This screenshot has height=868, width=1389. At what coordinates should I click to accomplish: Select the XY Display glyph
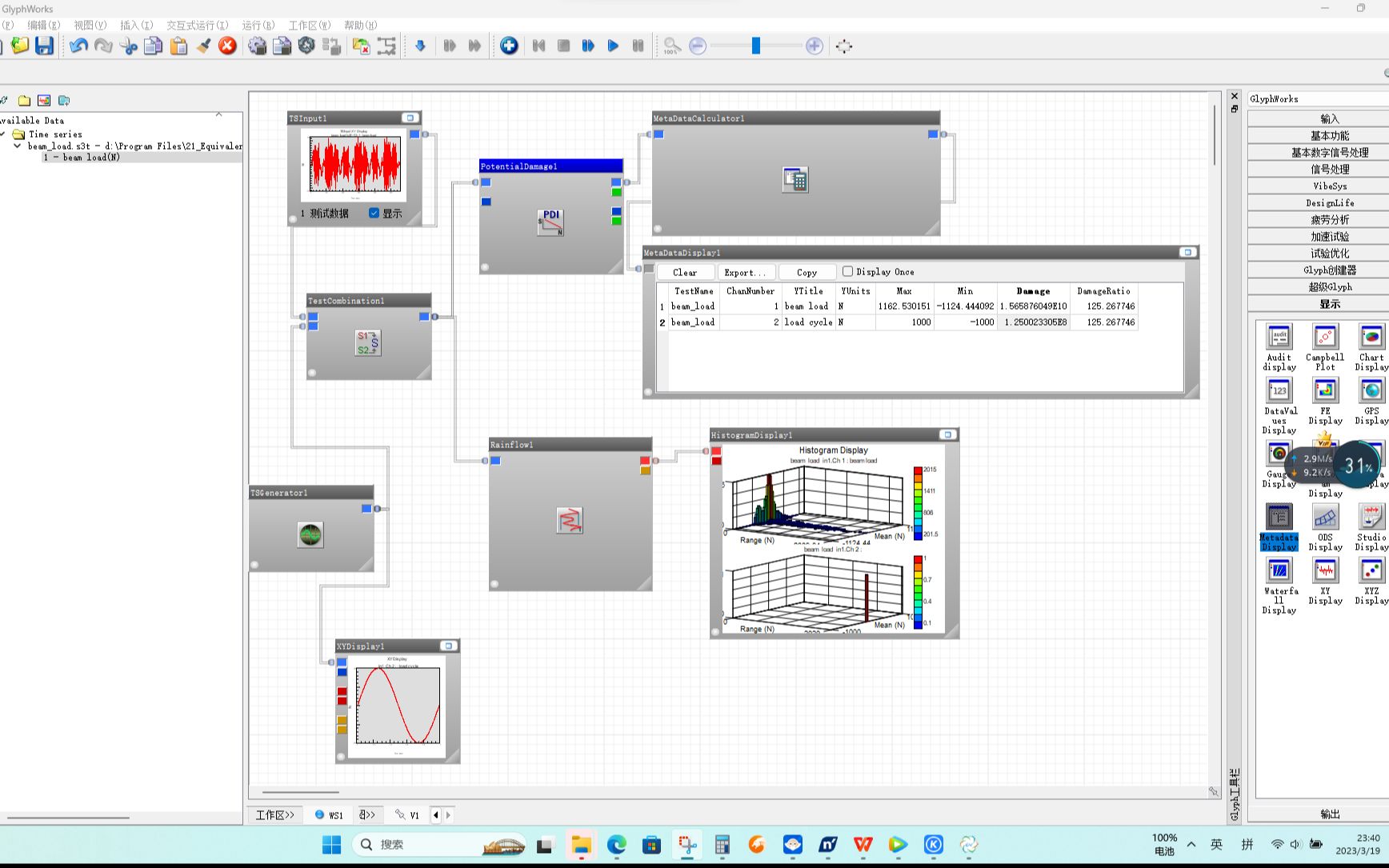[1325, 581]
